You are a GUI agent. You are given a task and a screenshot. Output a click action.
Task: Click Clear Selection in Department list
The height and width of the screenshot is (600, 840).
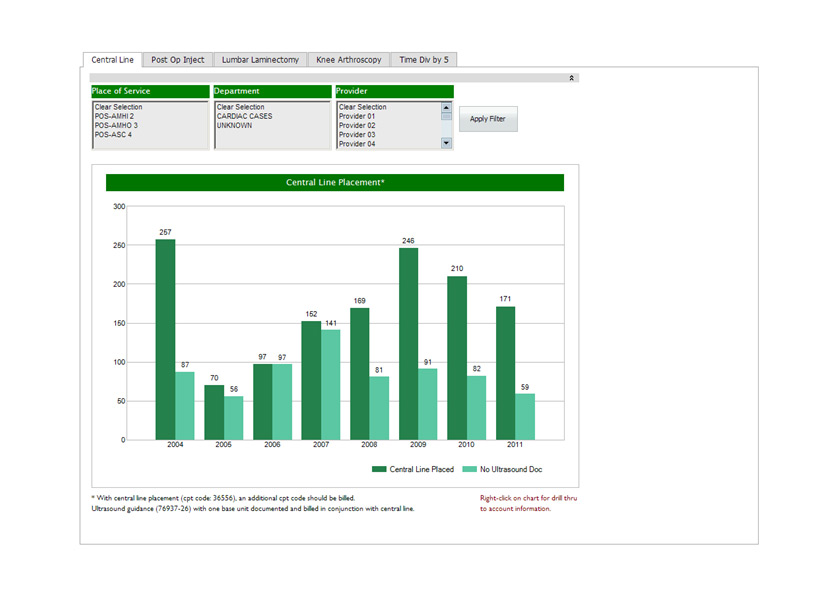(x=240, y=107)
